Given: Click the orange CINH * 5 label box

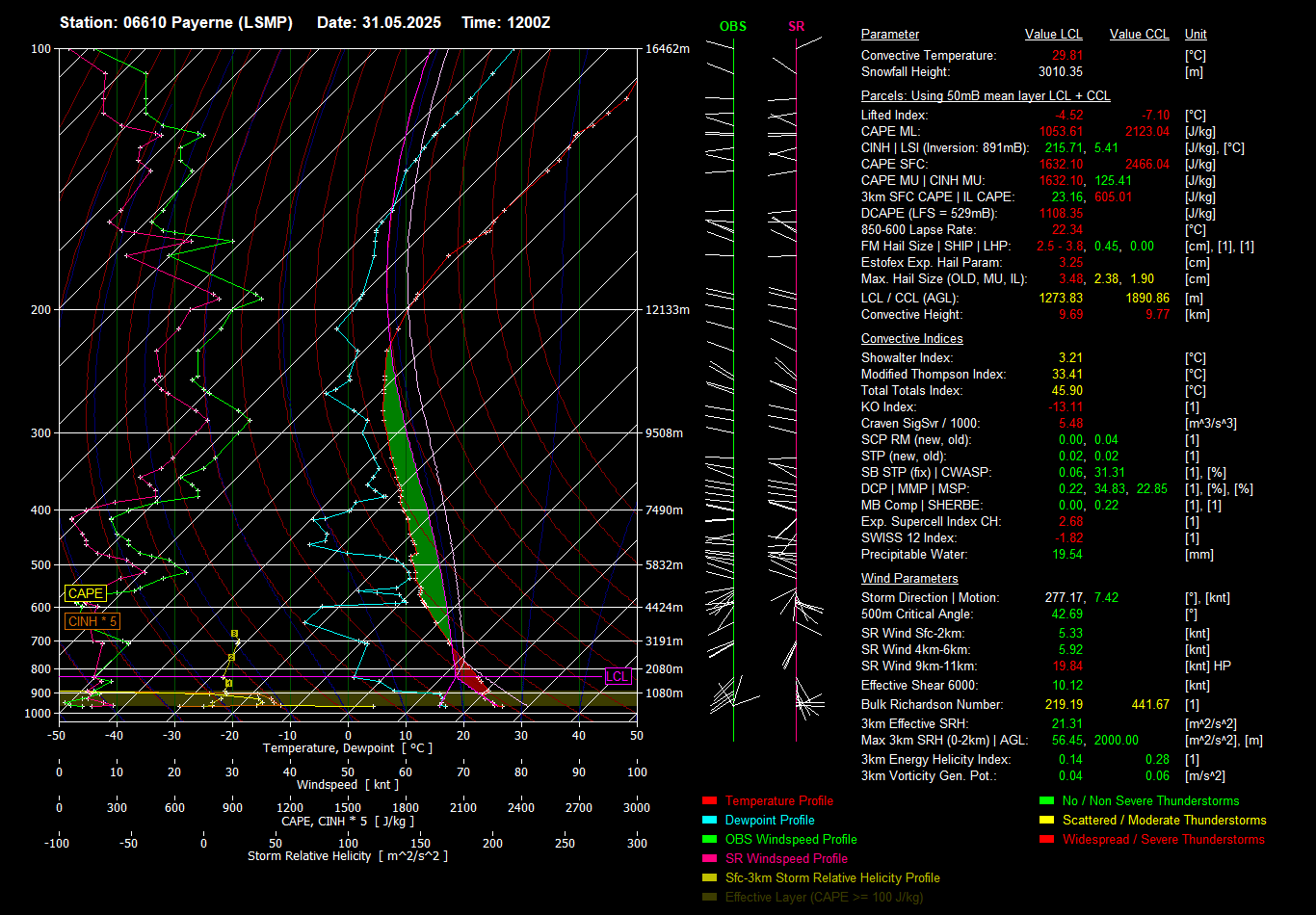Looking at the screenshot, I should 92,621.
